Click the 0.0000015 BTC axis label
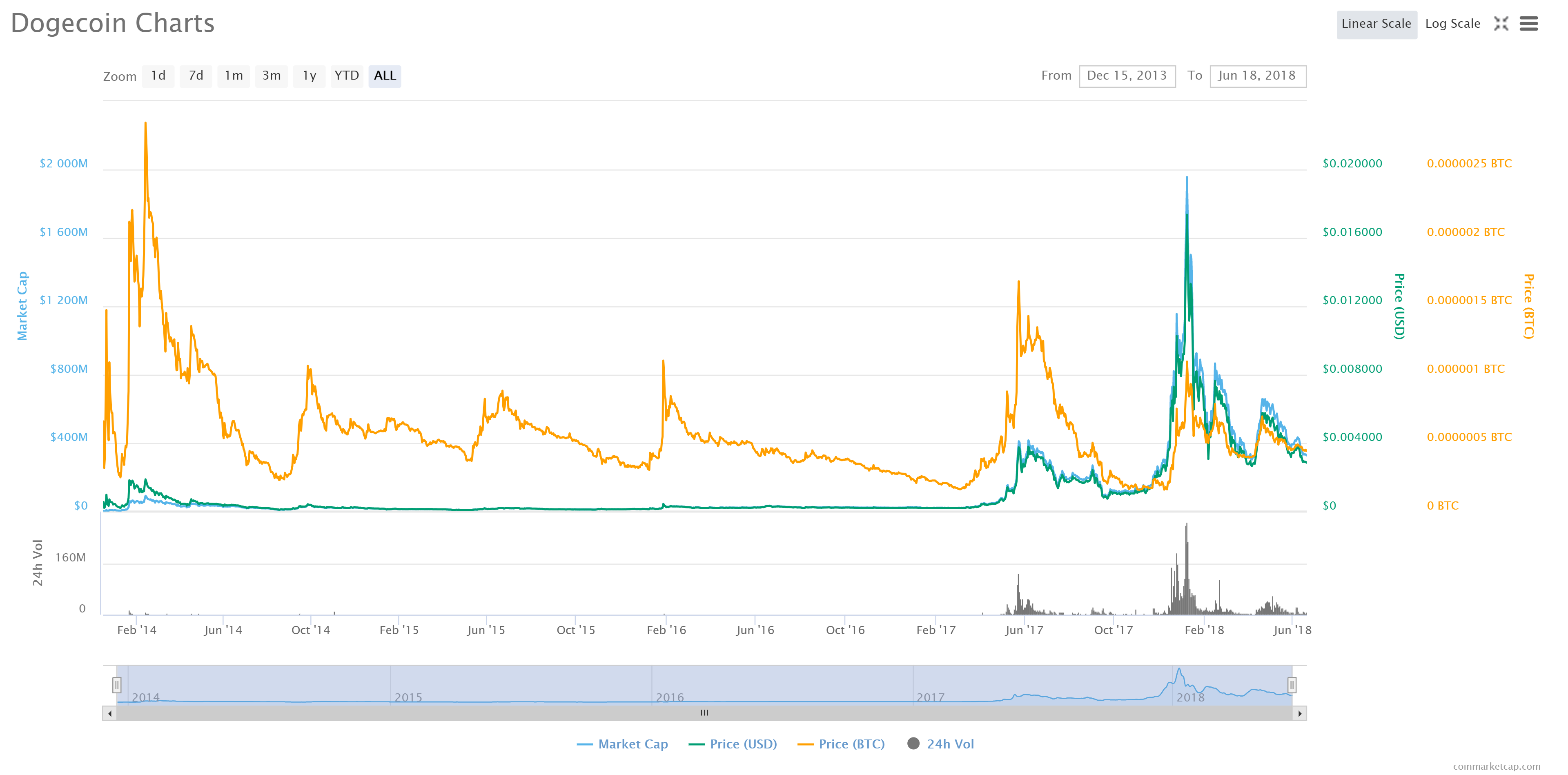The image size is (1568, 775). (x=1470, y=301)
